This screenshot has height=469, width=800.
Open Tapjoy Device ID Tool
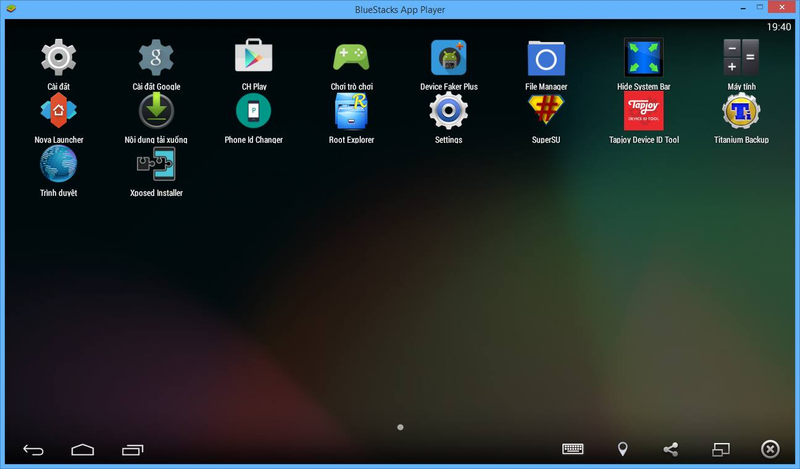643,111
